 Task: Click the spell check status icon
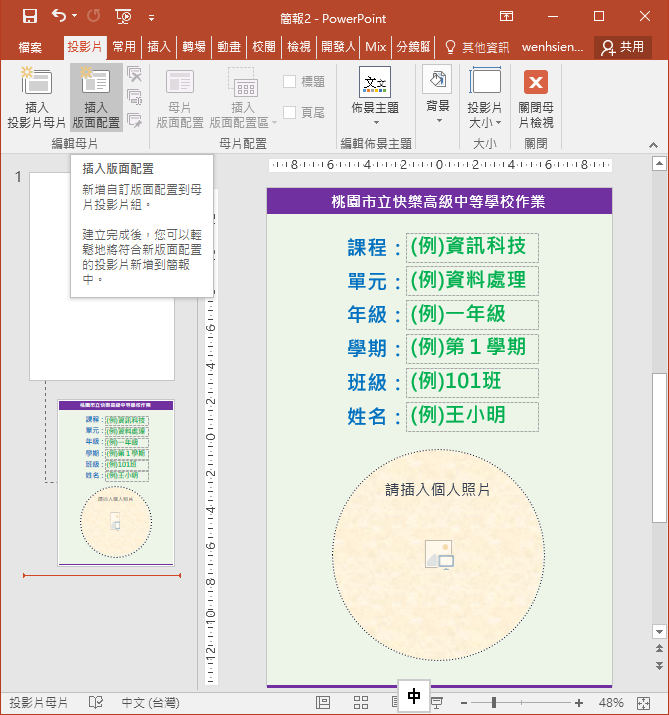point(96,702)
